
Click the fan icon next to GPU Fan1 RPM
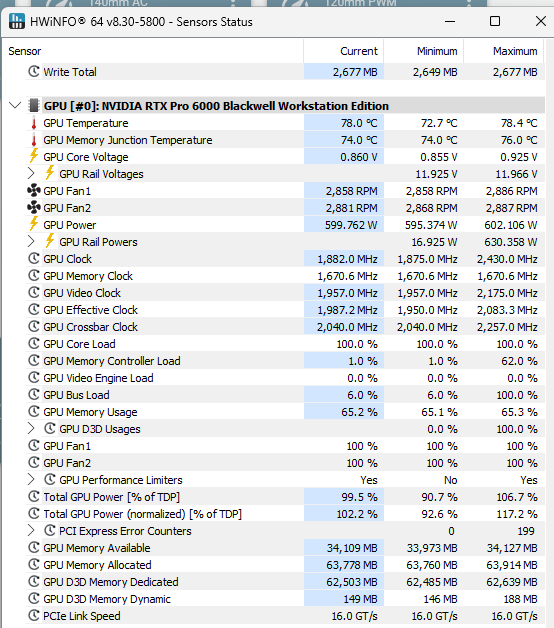[x=34, y=191]
